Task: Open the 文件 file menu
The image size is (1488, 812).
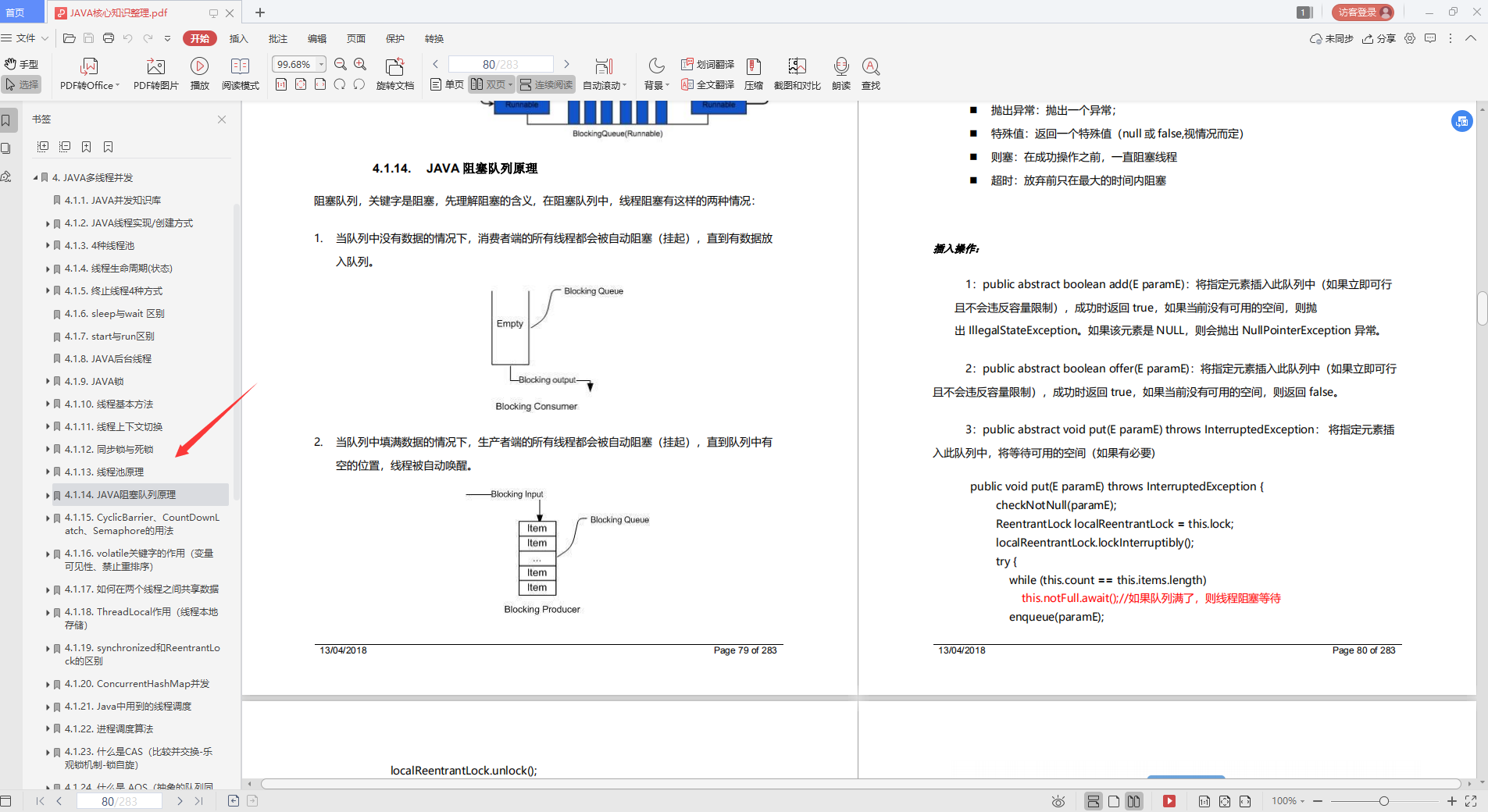Action: [25, 38]
